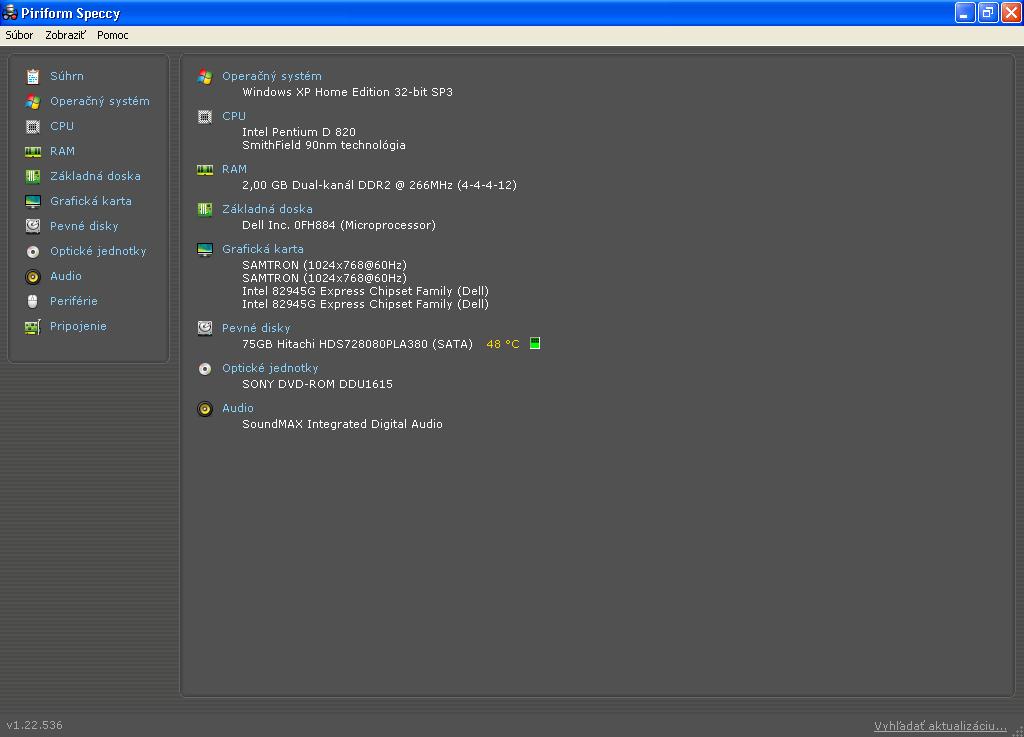Click Windows XP Home Edition 32-bit SP3 text

click(x=347, y=92)
